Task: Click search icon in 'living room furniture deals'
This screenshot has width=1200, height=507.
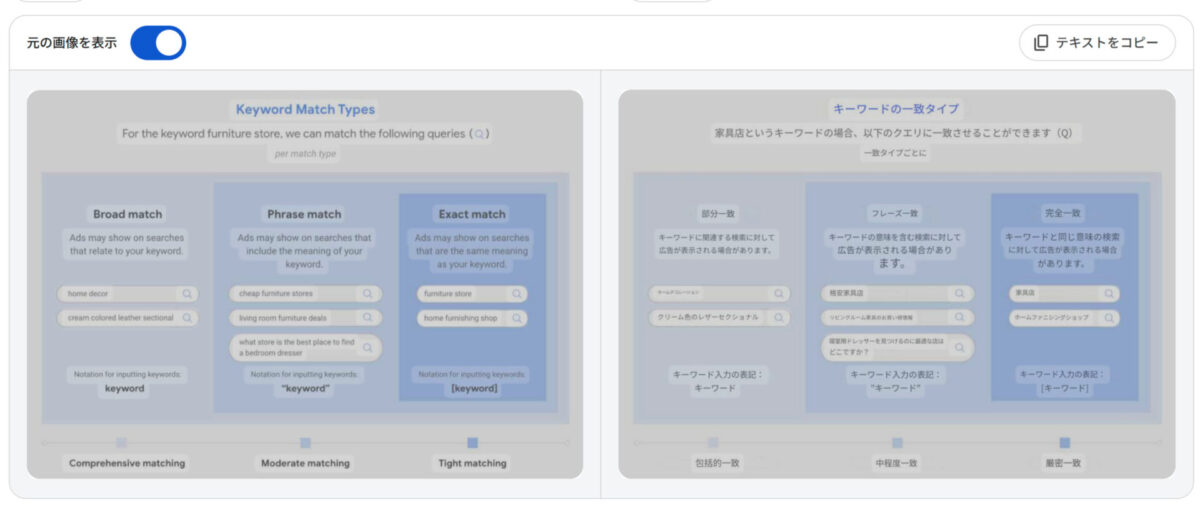Action: coord(368,318)
